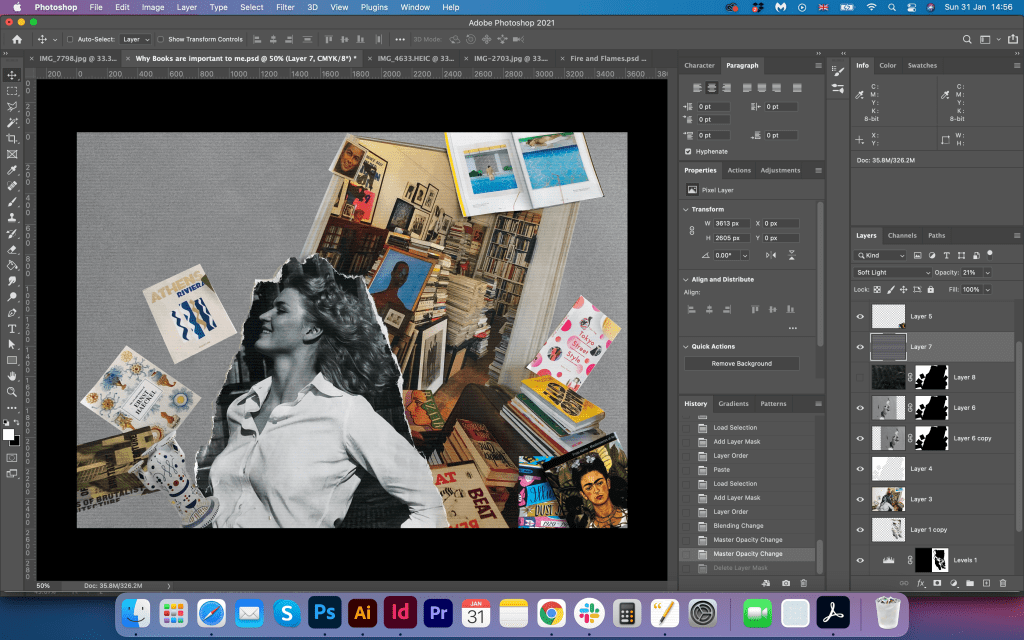Select the Zoom tool in the toolbar
This screenshot has height=640, width=1024.
coord(12,391)
